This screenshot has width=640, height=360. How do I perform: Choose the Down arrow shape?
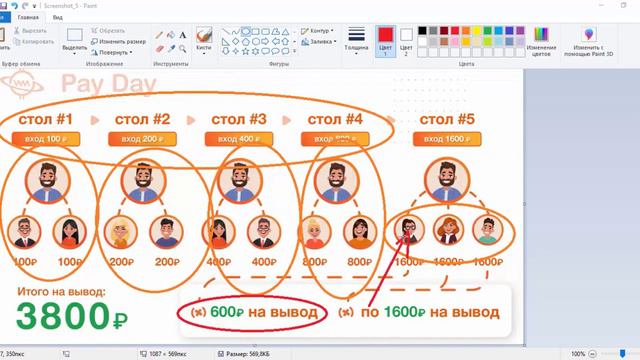(x=226, y=51)
